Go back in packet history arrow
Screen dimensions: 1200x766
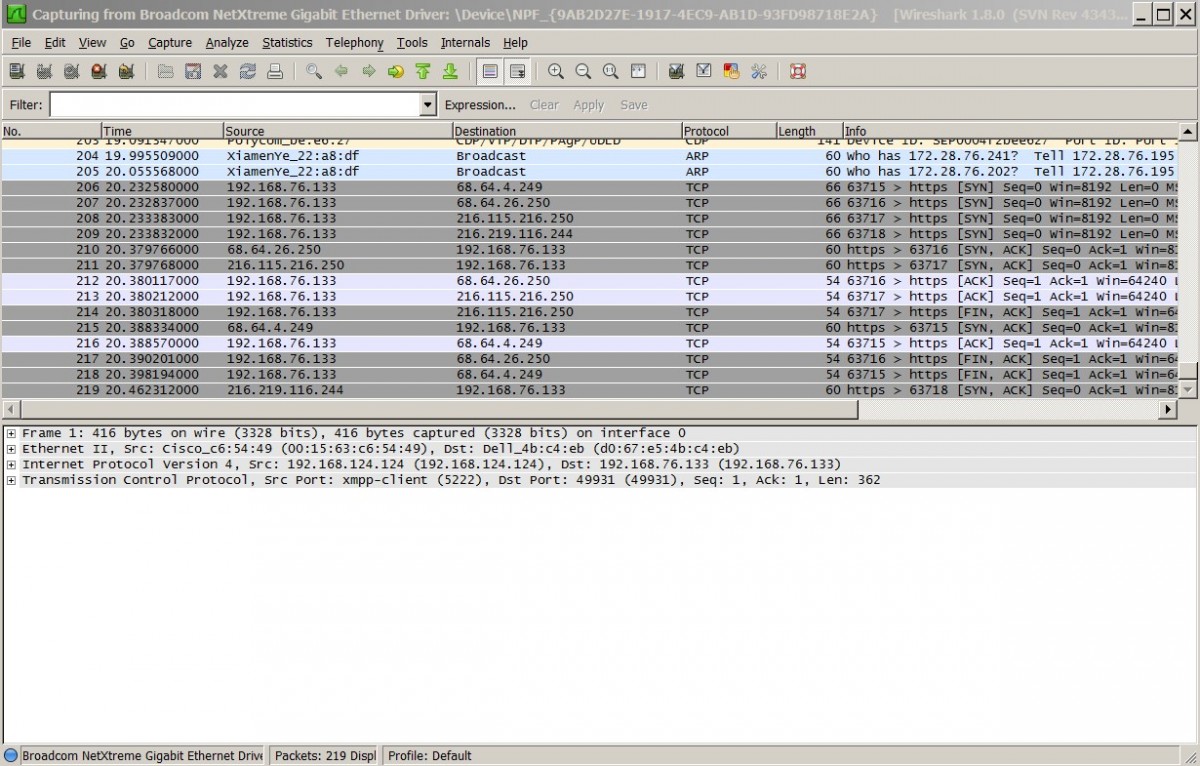[x=341, y=72]
